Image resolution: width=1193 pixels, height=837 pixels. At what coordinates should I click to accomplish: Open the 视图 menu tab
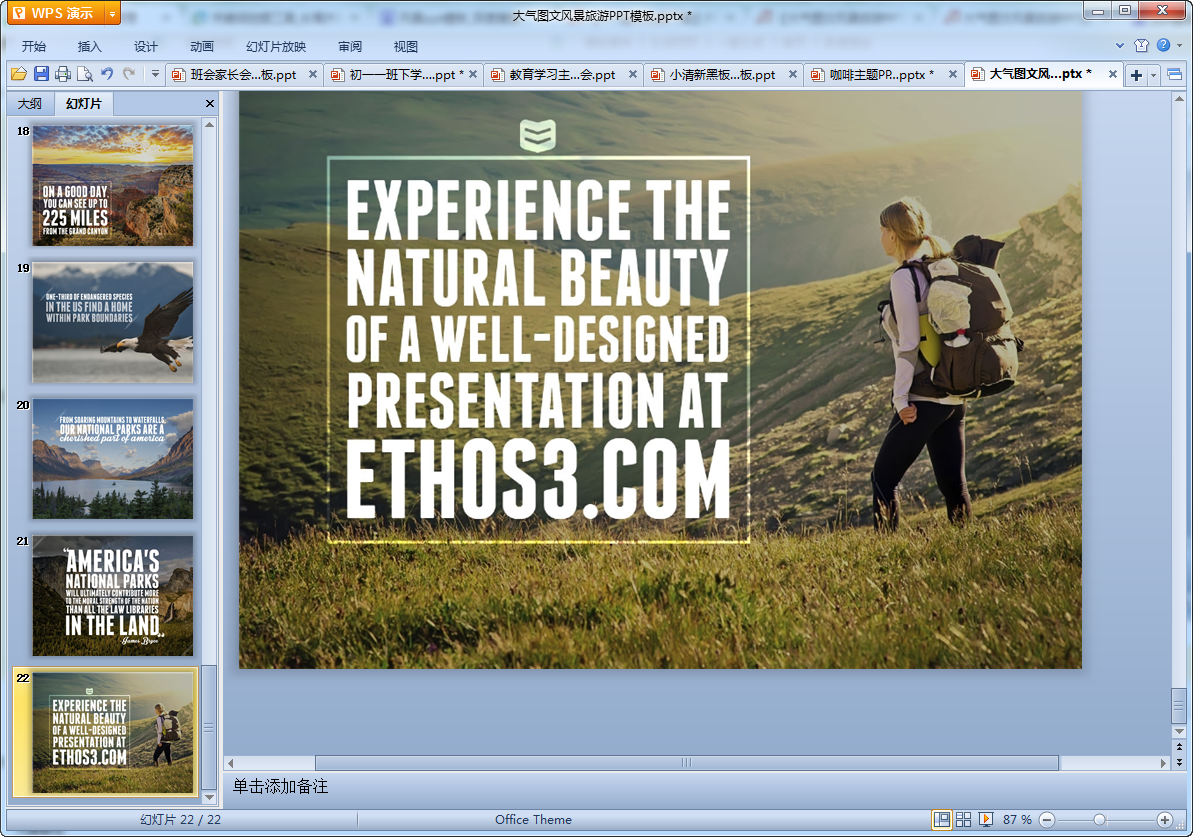pos(406,46)
